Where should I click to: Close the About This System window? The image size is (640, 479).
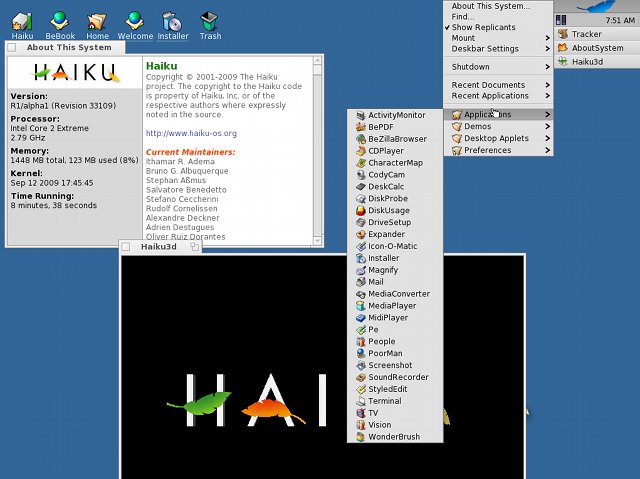pyautogui.click(x=12, y=48)
